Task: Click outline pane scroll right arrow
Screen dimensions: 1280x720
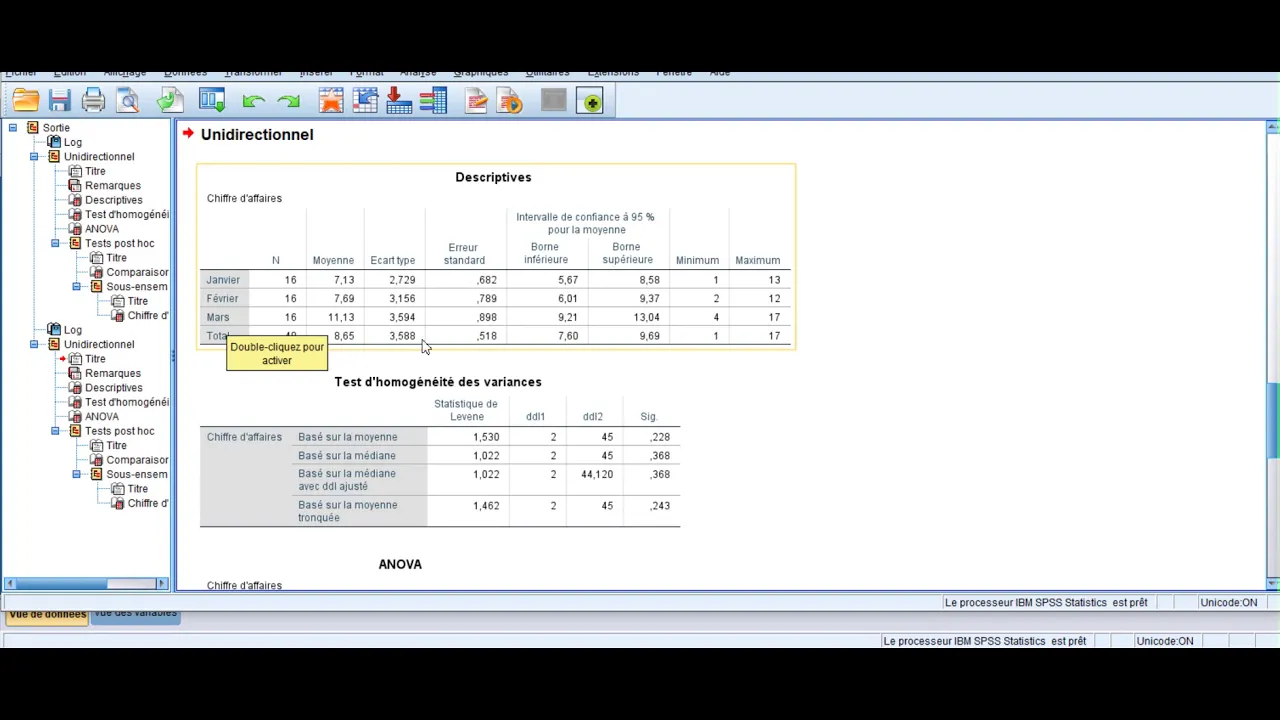Action: 162,583
